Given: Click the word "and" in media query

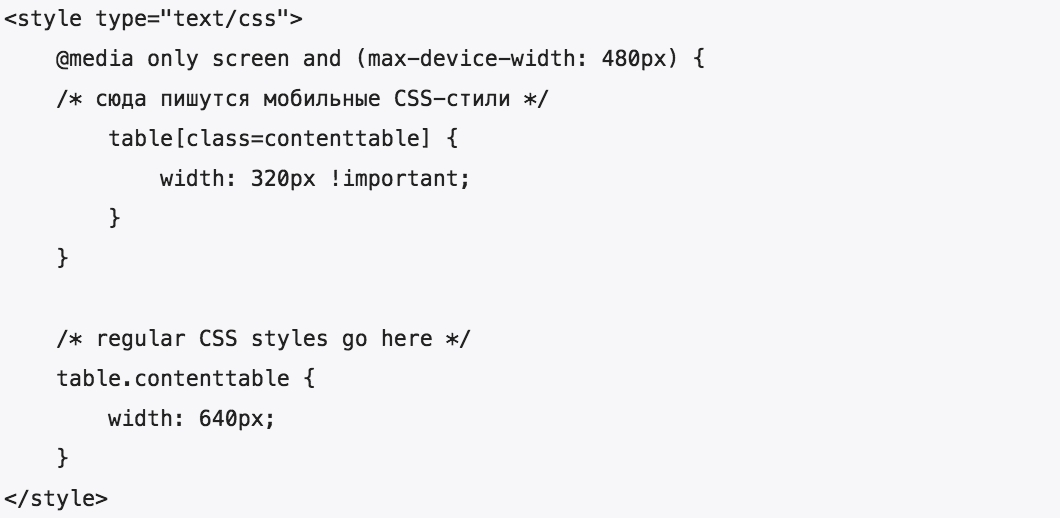Looking at the screenshot, I should point(321,58).
